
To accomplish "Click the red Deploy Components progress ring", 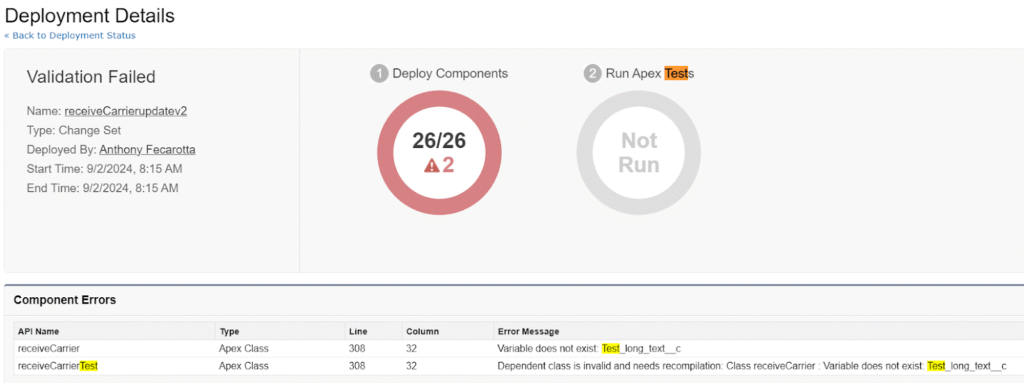I will tap(440, 153).
